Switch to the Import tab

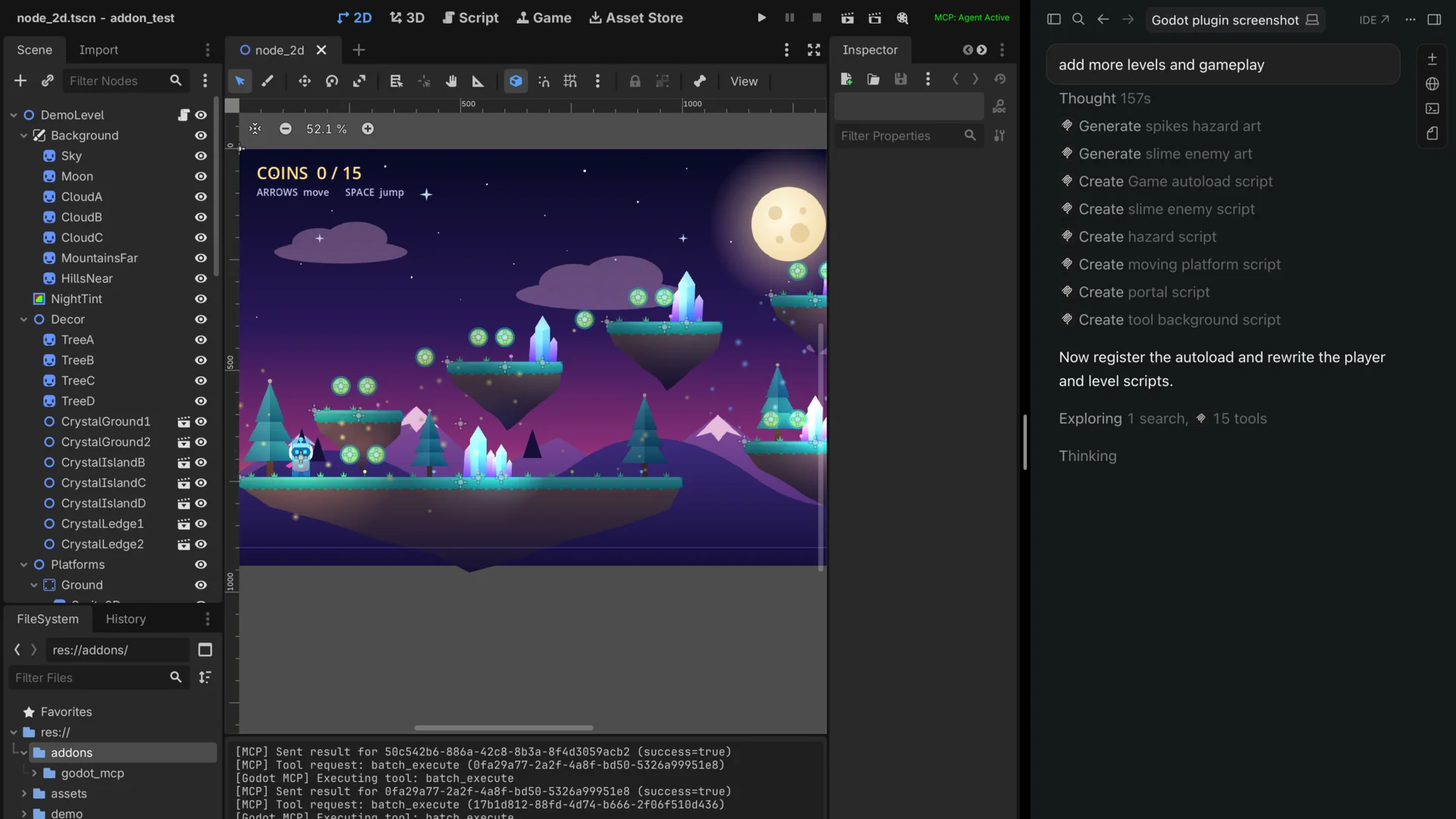click(x=99, y=50)
